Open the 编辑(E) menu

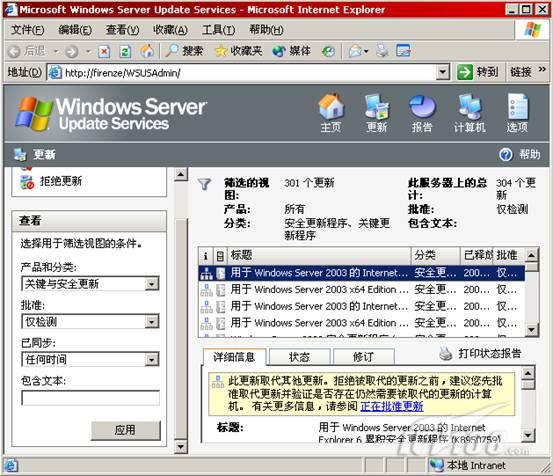(75, 30)
